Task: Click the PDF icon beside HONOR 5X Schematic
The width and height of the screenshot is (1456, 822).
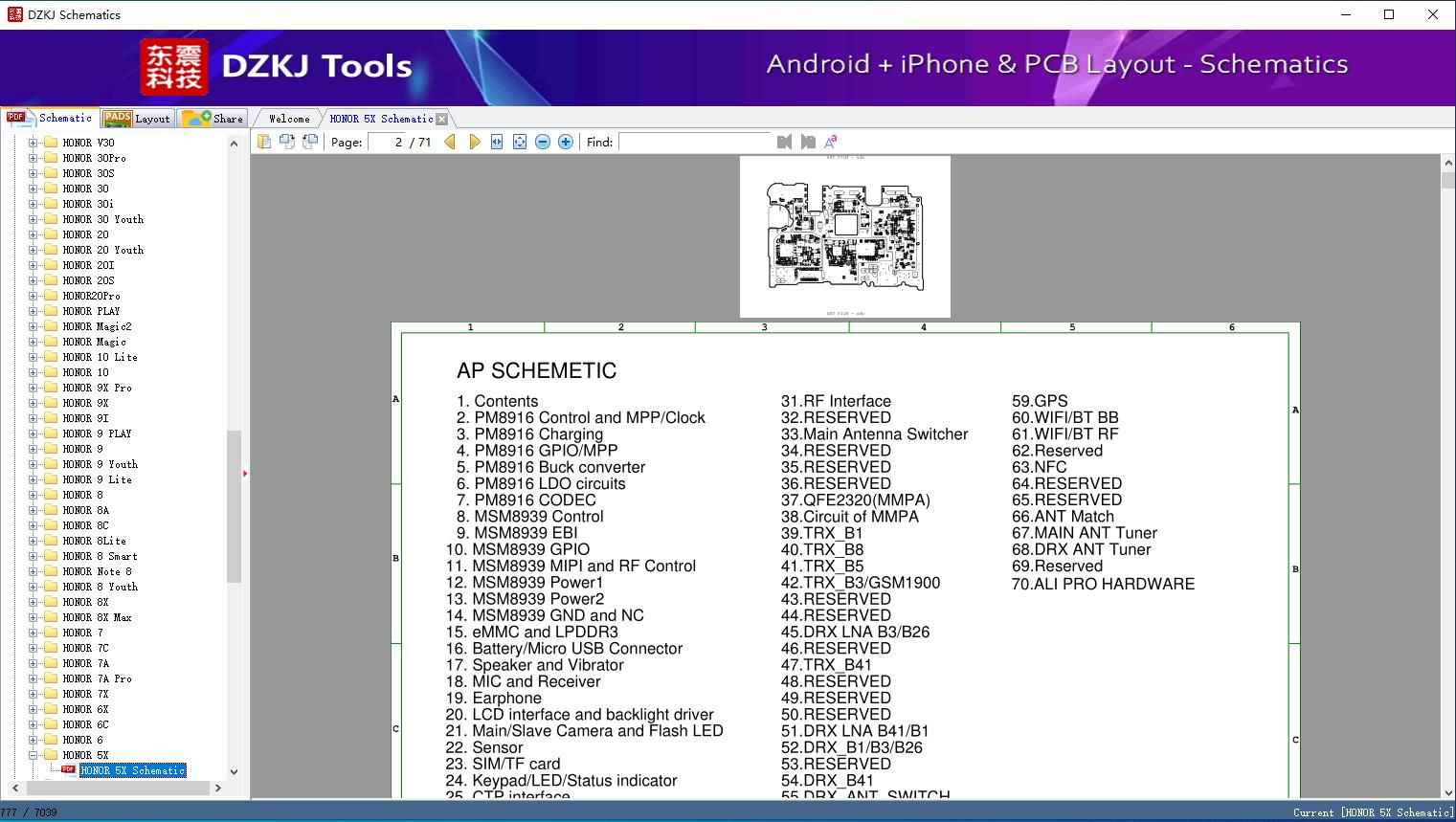Action: coord(68,769)
